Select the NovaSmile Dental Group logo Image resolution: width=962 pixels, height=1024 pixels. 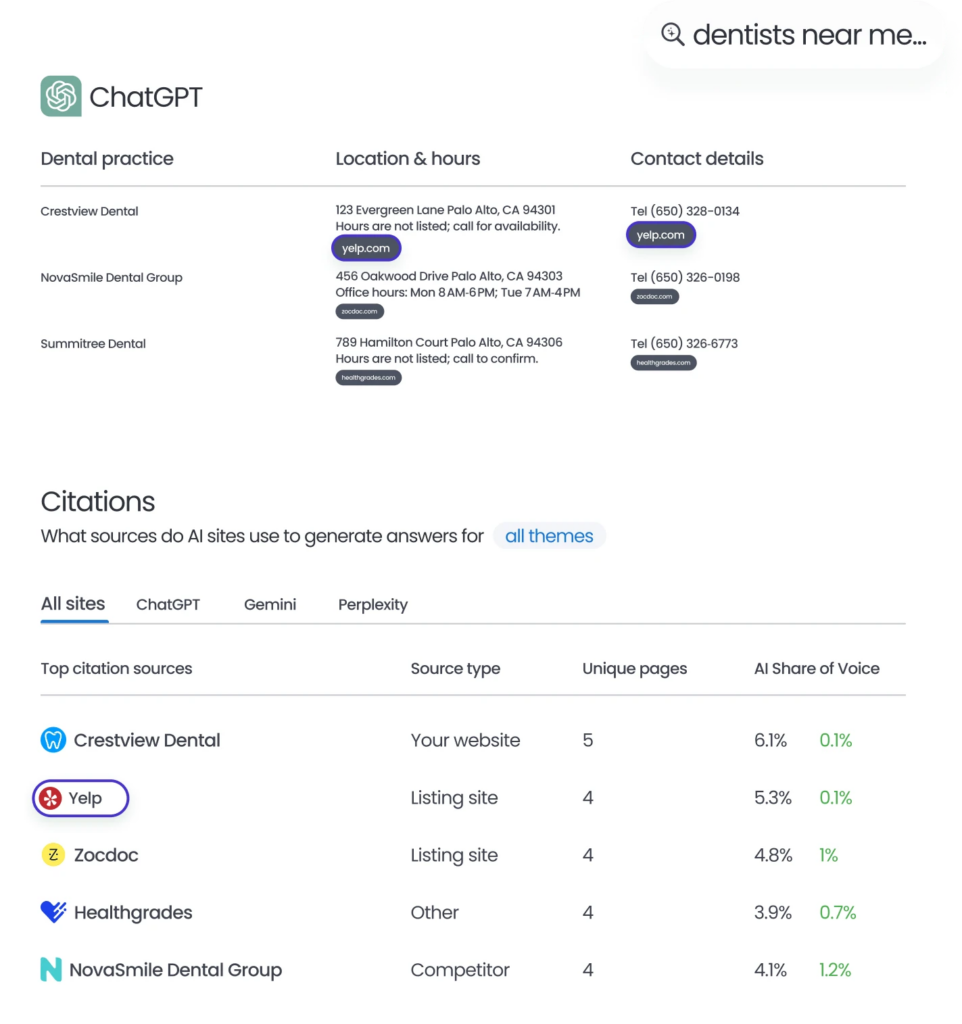click(53, 969)
